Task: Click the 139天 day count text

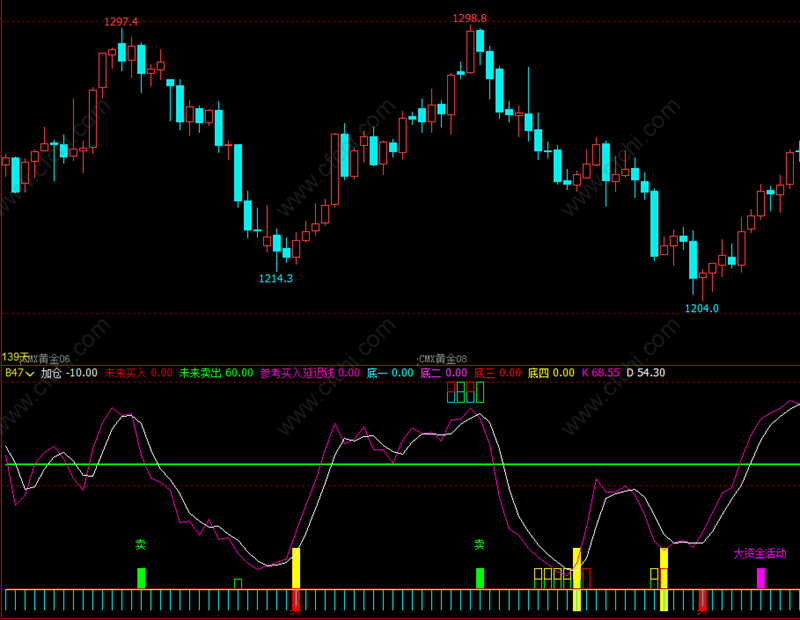Action: [x=14, y=357]
